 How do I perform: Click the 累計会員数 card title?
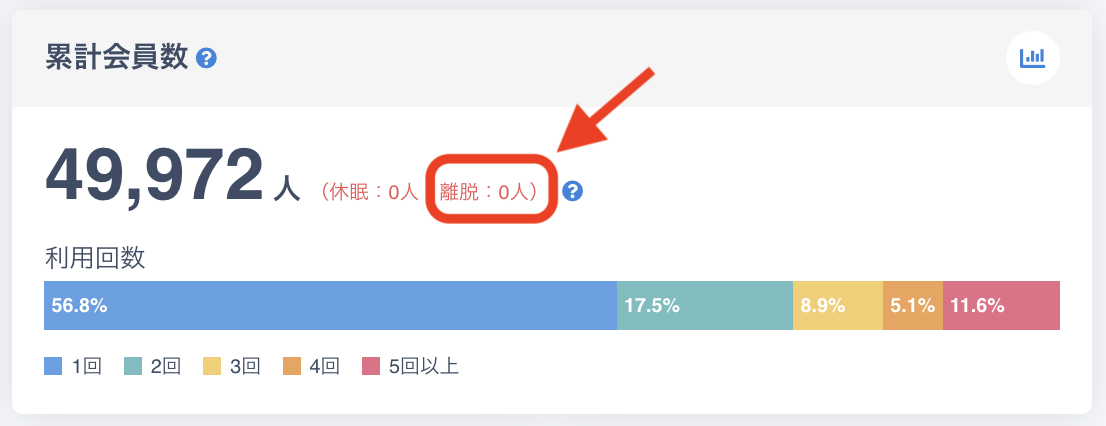(117, 58)
